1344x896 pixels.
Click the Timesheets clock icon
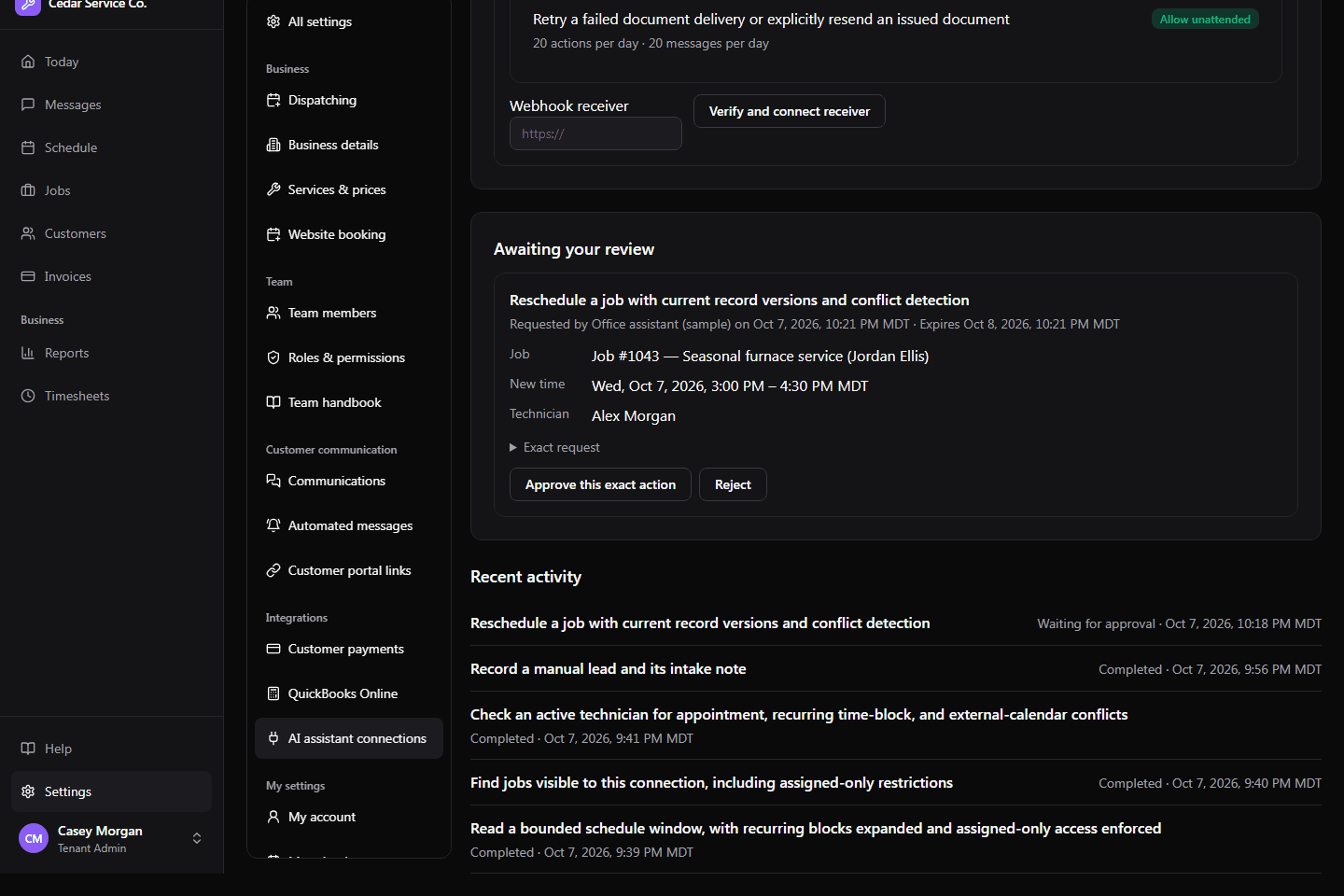coord(28,396)
